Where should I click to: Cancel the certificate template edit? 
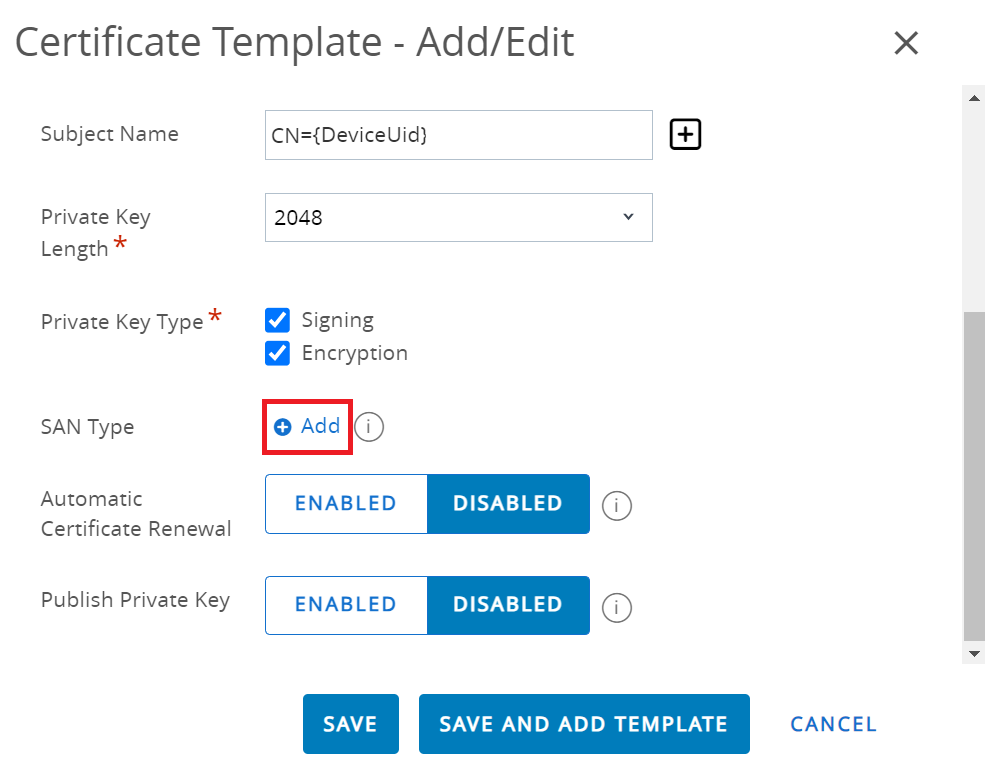tap(833, 724)
